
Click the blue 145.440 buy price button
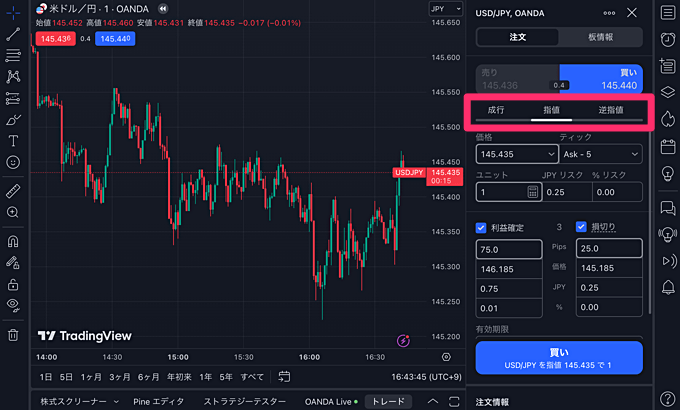pyautogui.click(x=115, y=39)
